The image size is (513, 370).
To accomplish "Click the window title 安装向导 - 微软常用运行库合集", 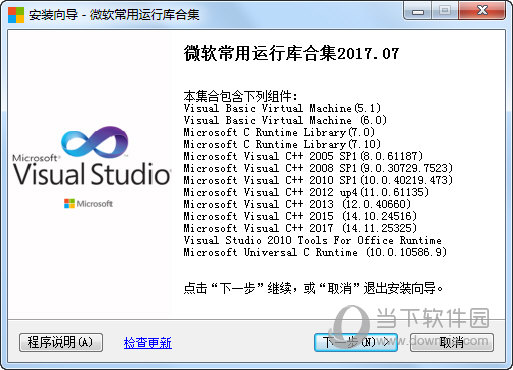I will [x=114, y=15].
